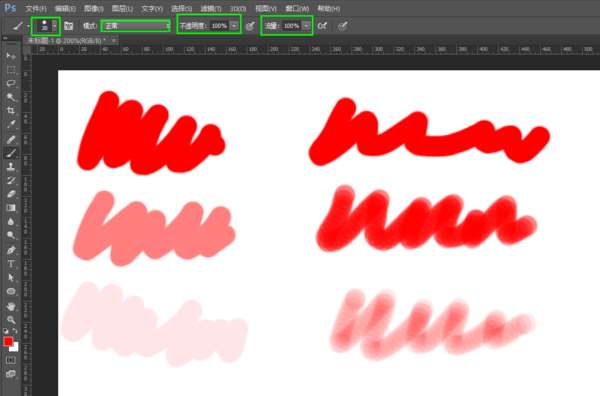Viewport: 600px width, 396px height.
Task: Select the Gradient tool
Action: pyautogui.click(x=11, y=208)
